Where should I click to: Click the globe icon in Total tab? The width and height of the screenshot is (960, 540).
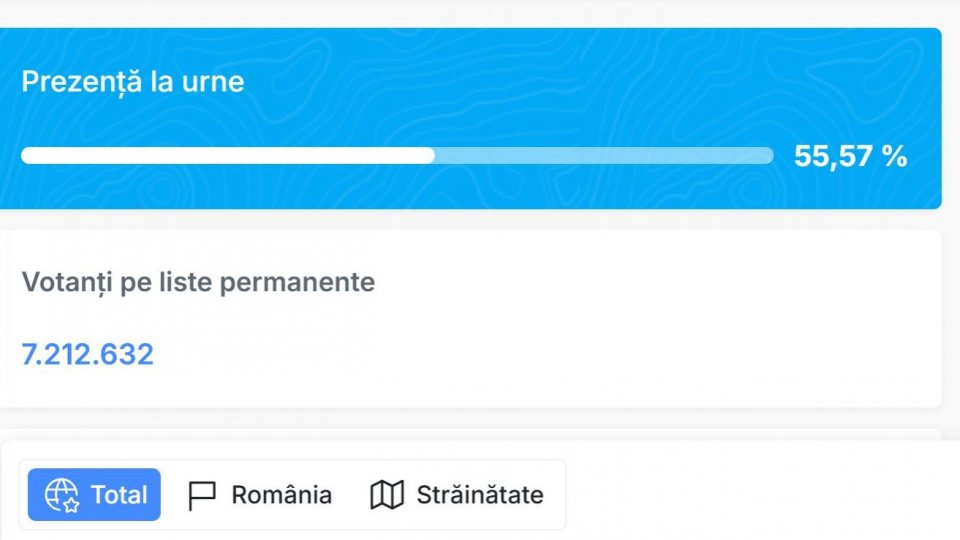(x=62, y=495)
